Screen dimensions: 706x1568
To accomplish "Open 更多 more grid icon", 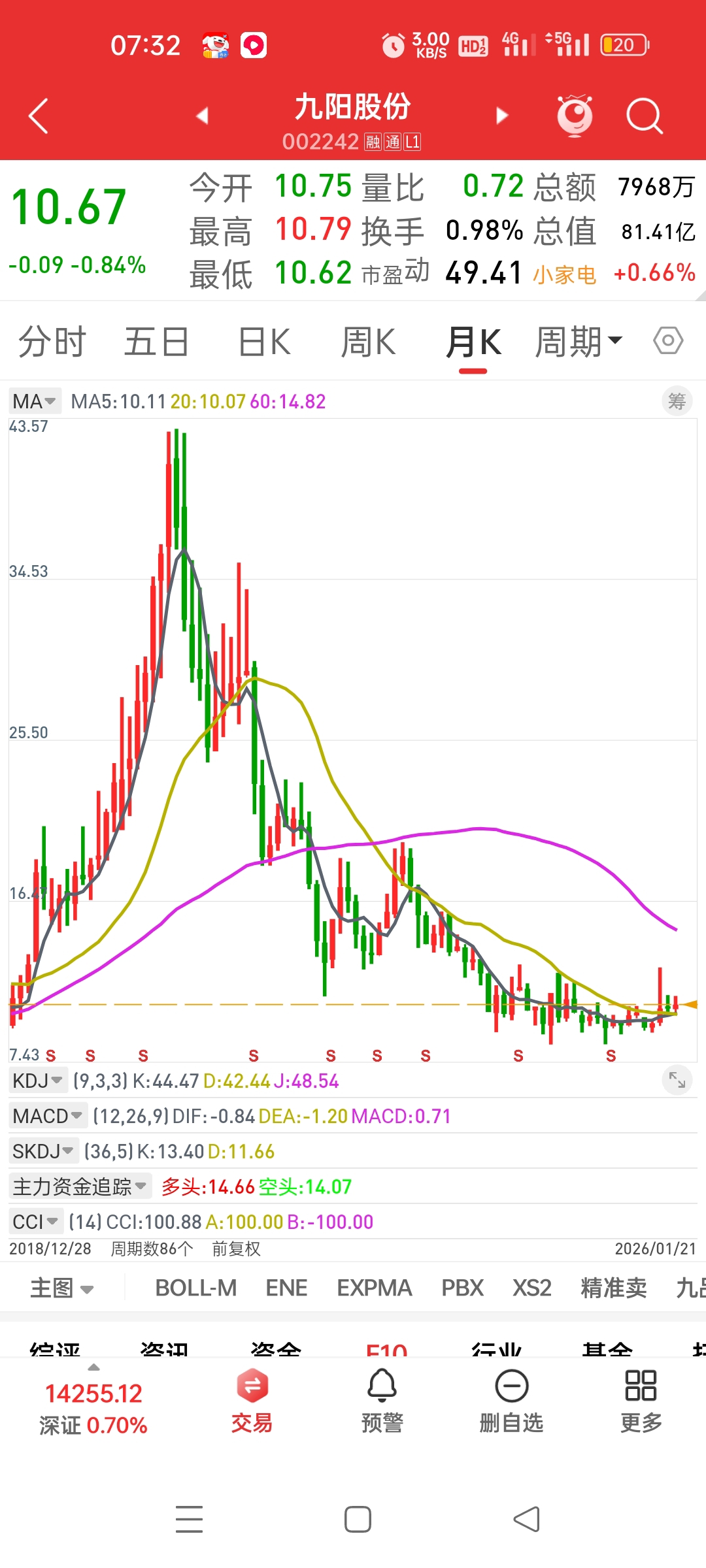I will [641, 1402].
